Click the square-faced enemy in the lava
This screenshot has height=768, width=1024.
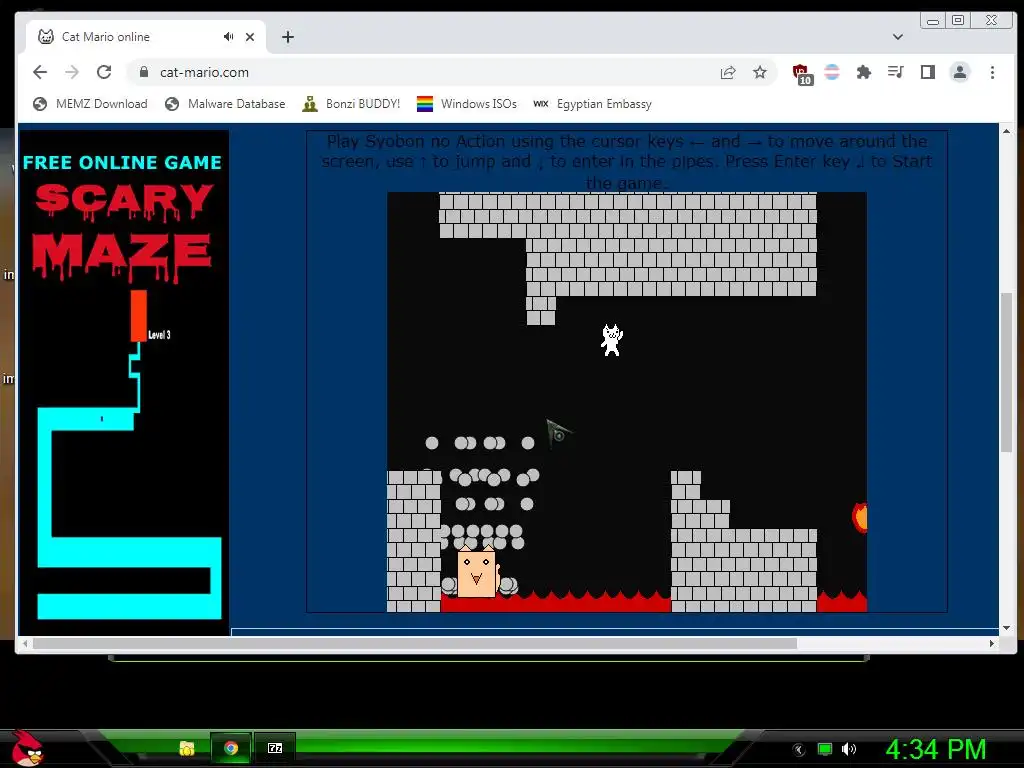click(476, 572)
